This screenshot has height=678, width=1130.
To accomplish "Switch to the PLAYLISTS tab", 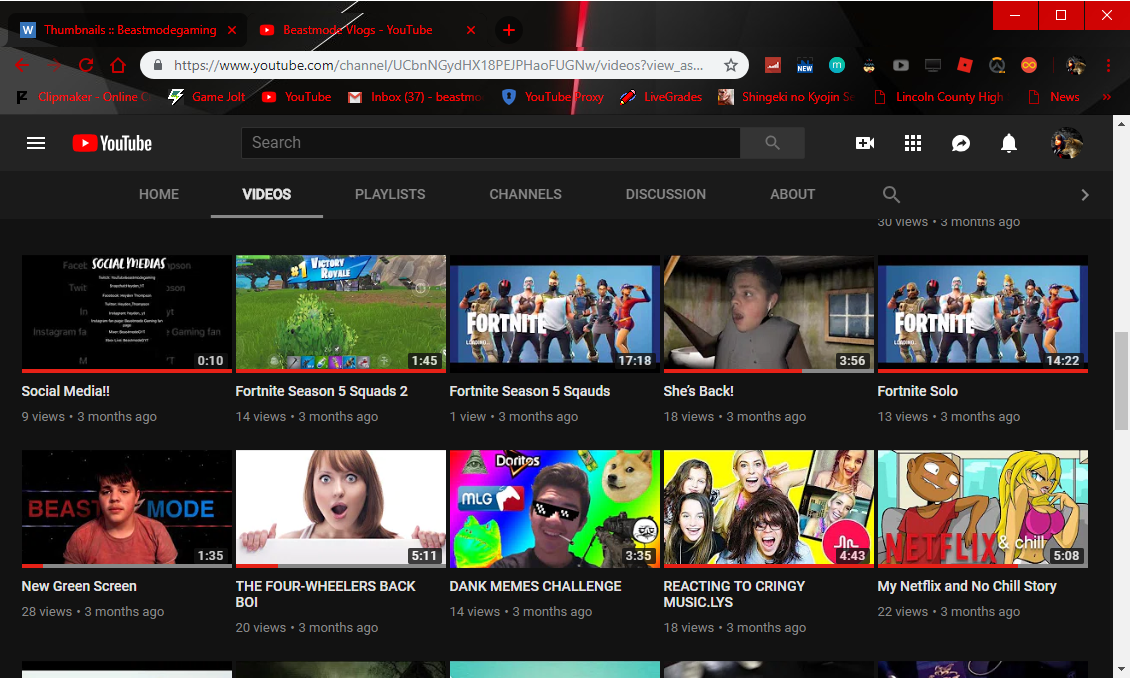I will (390, 195).
